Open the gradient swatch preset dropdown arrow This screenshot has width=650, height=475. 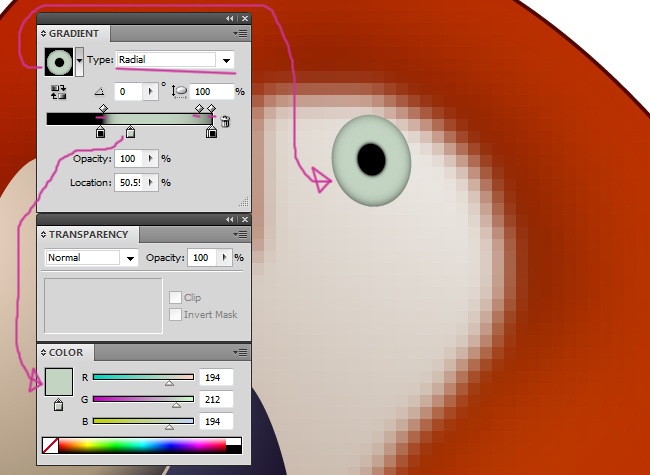point(80,61)
